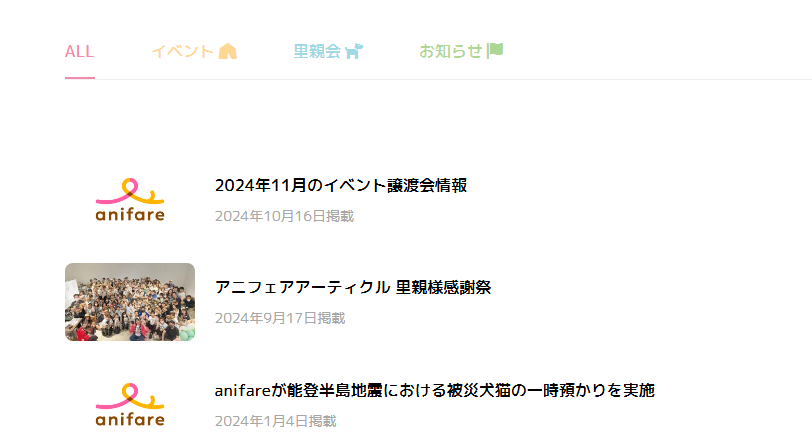
Task: Select the ALL tab
Action: click(x=79, y=51)
